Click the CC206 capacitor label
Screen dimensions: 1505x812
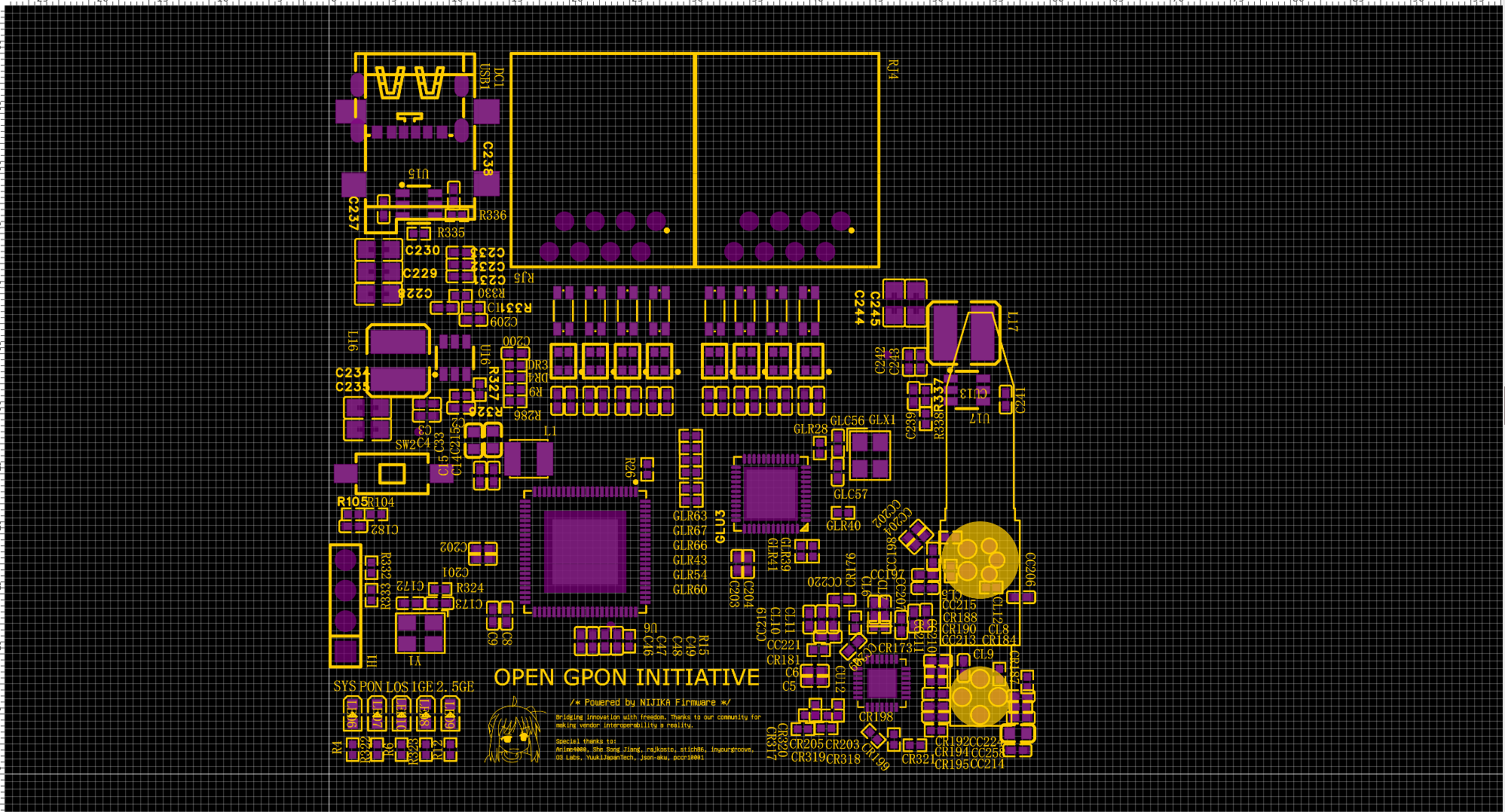pyautogui.click(x=1030, y=569)
